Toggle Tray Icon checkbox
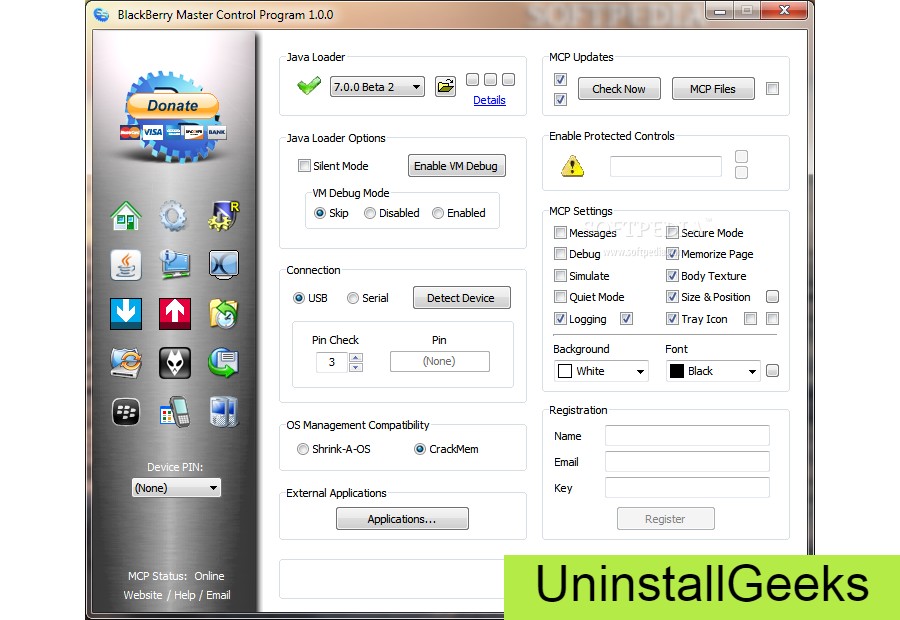The width and height of the screenshot is (900, 620). click(672, 319)
